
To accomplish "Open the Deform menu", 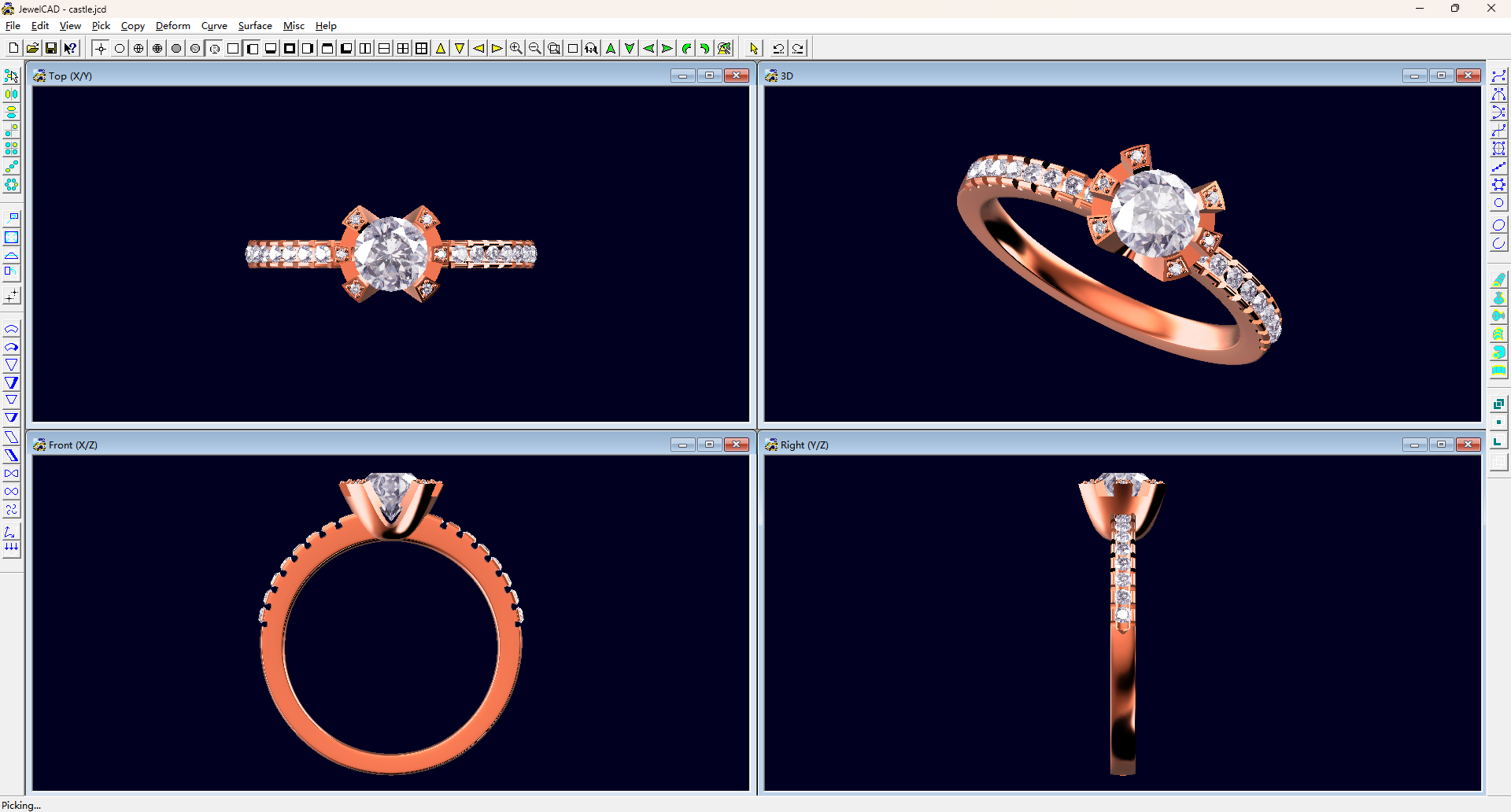I will pos(173,26).
